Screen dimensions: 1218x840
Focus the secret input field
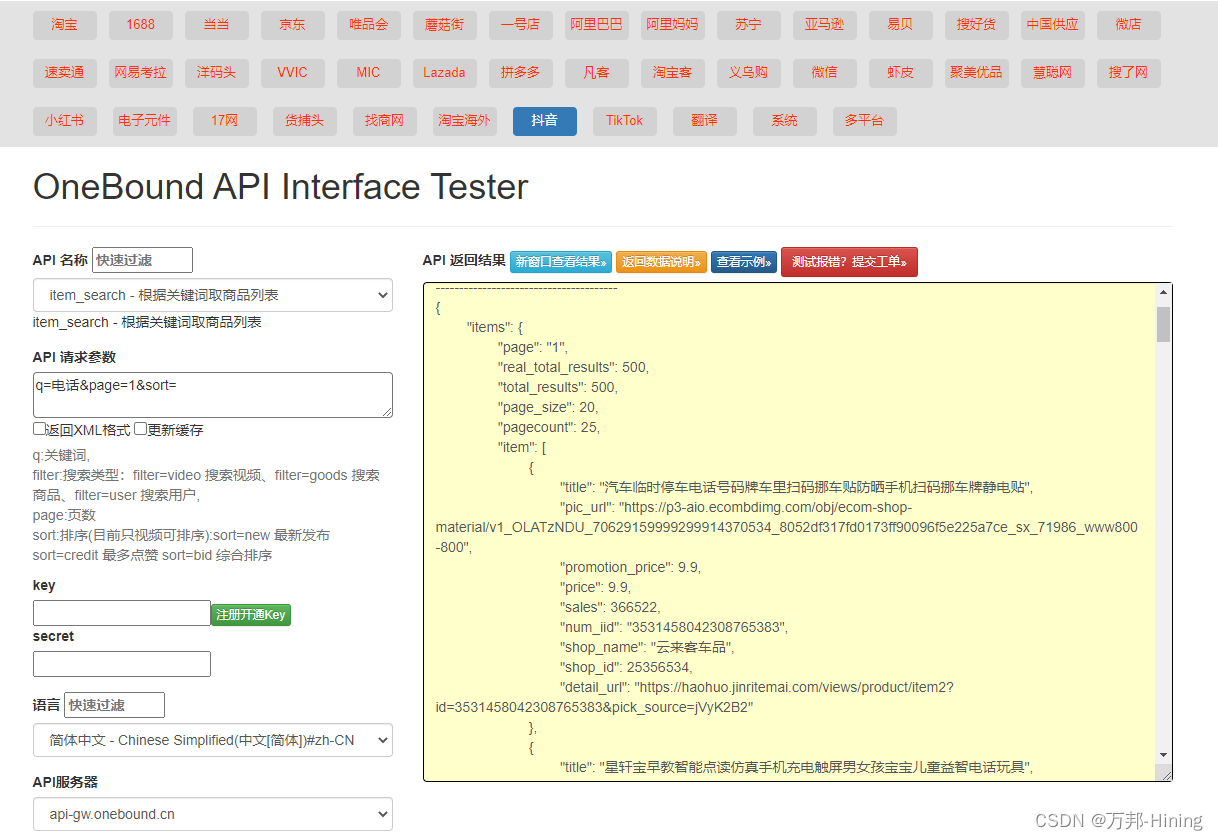pyautogui.click(x=122, y=664)
